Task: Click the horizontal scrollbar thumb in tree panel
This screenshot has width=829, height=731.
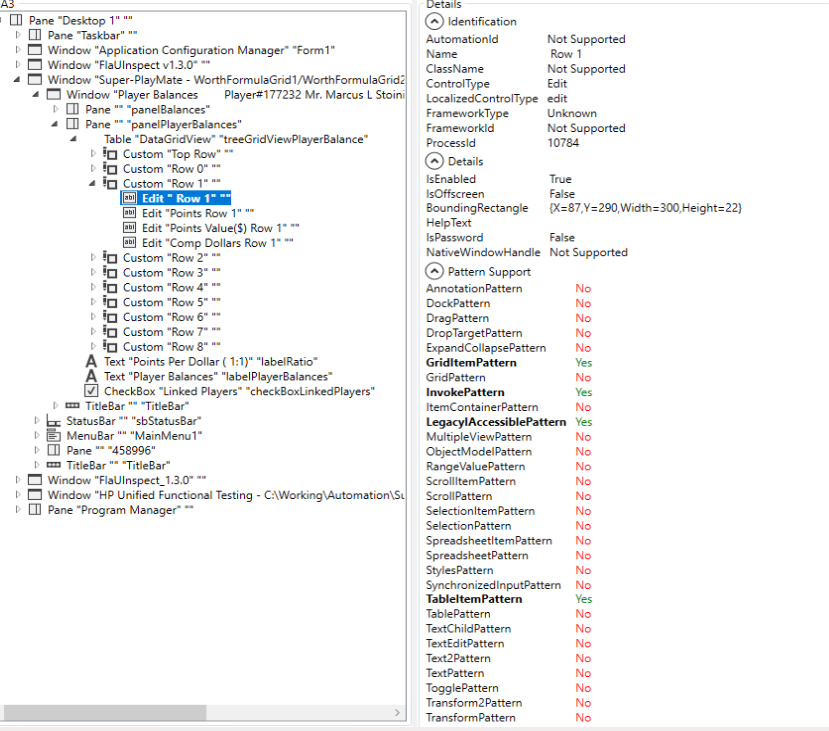Action: tap(105, 713)
